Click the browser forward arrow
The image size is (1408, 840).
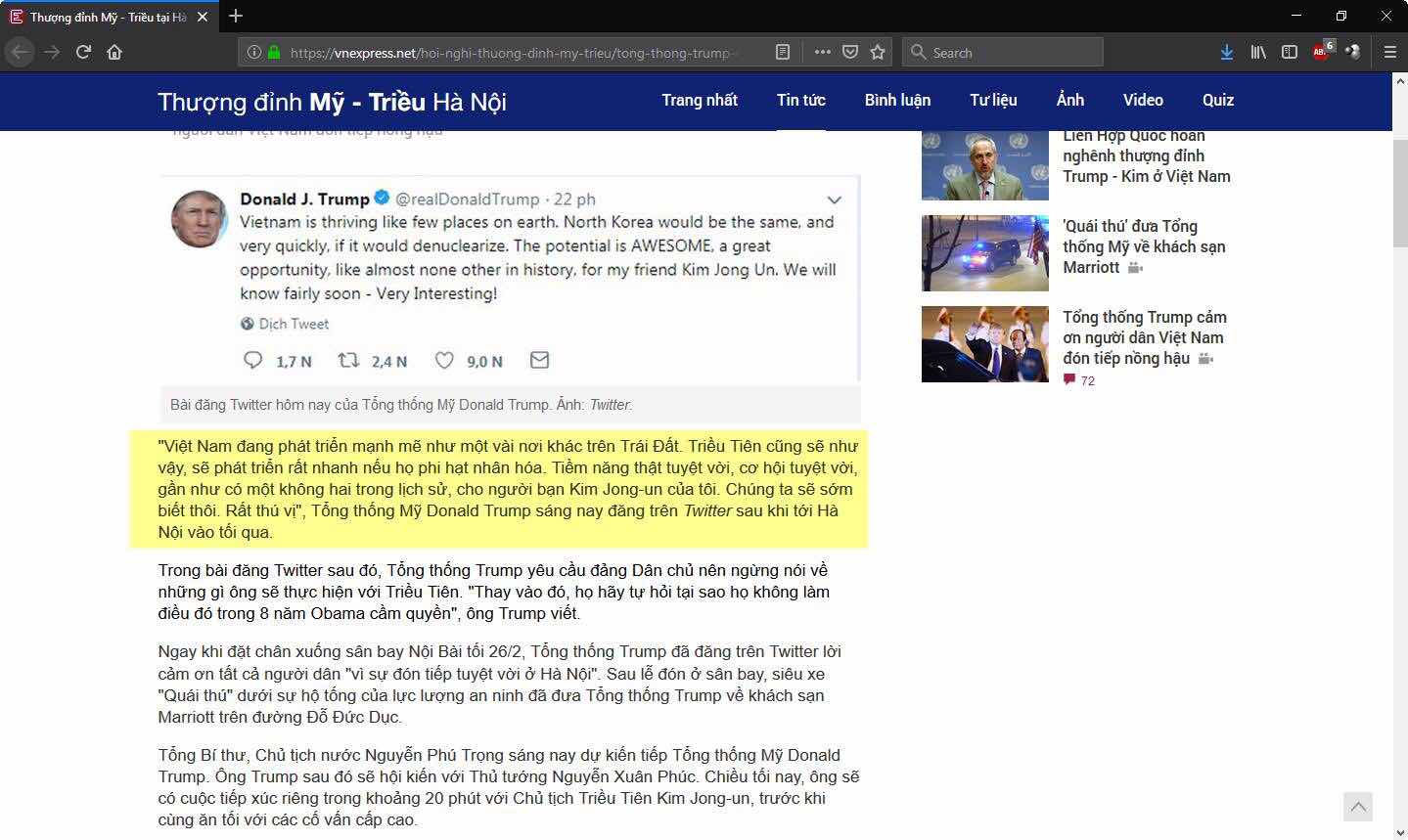[52, 52]
